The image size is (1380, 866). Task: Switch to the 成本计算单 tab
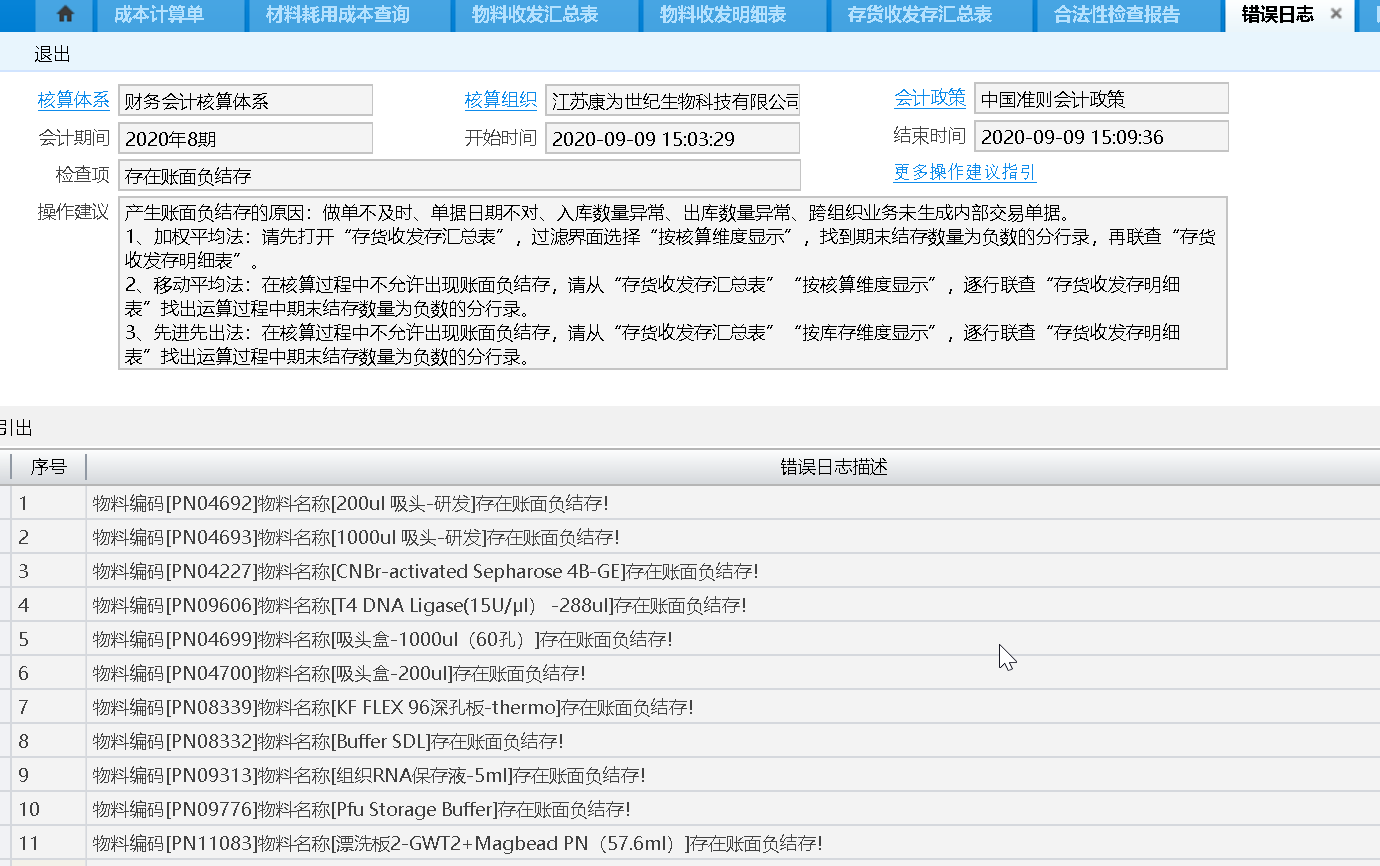[x=170, y=14]
